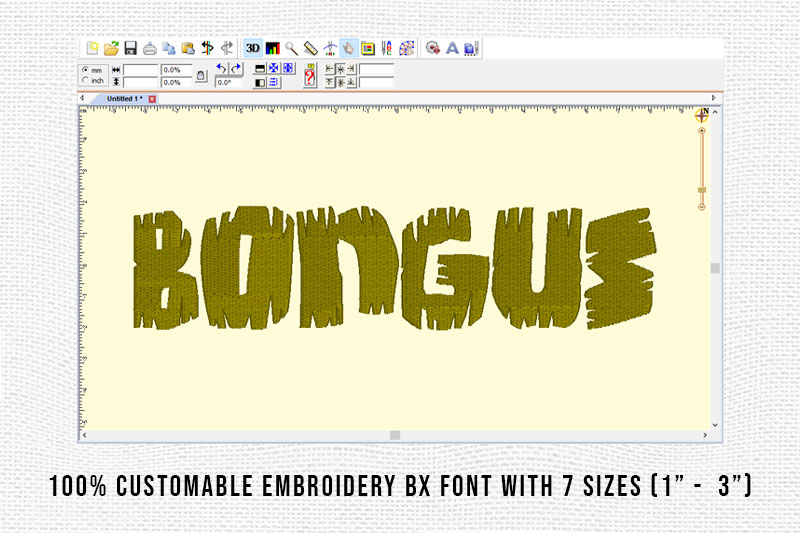Click the align bottom icon
The image size is (800, 533).
tap(351, 82)
